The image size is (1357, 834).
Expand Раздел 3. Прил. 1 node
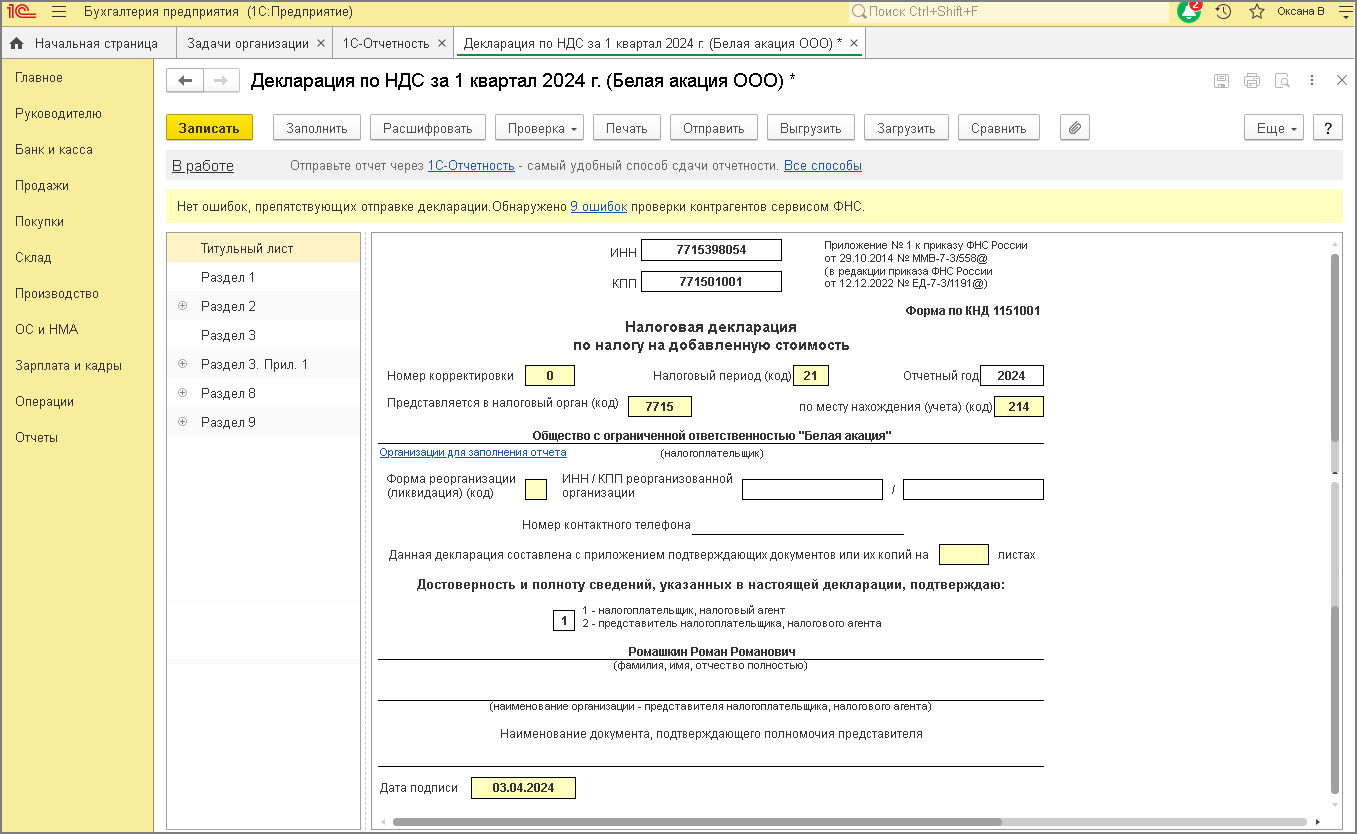(182, 364)
